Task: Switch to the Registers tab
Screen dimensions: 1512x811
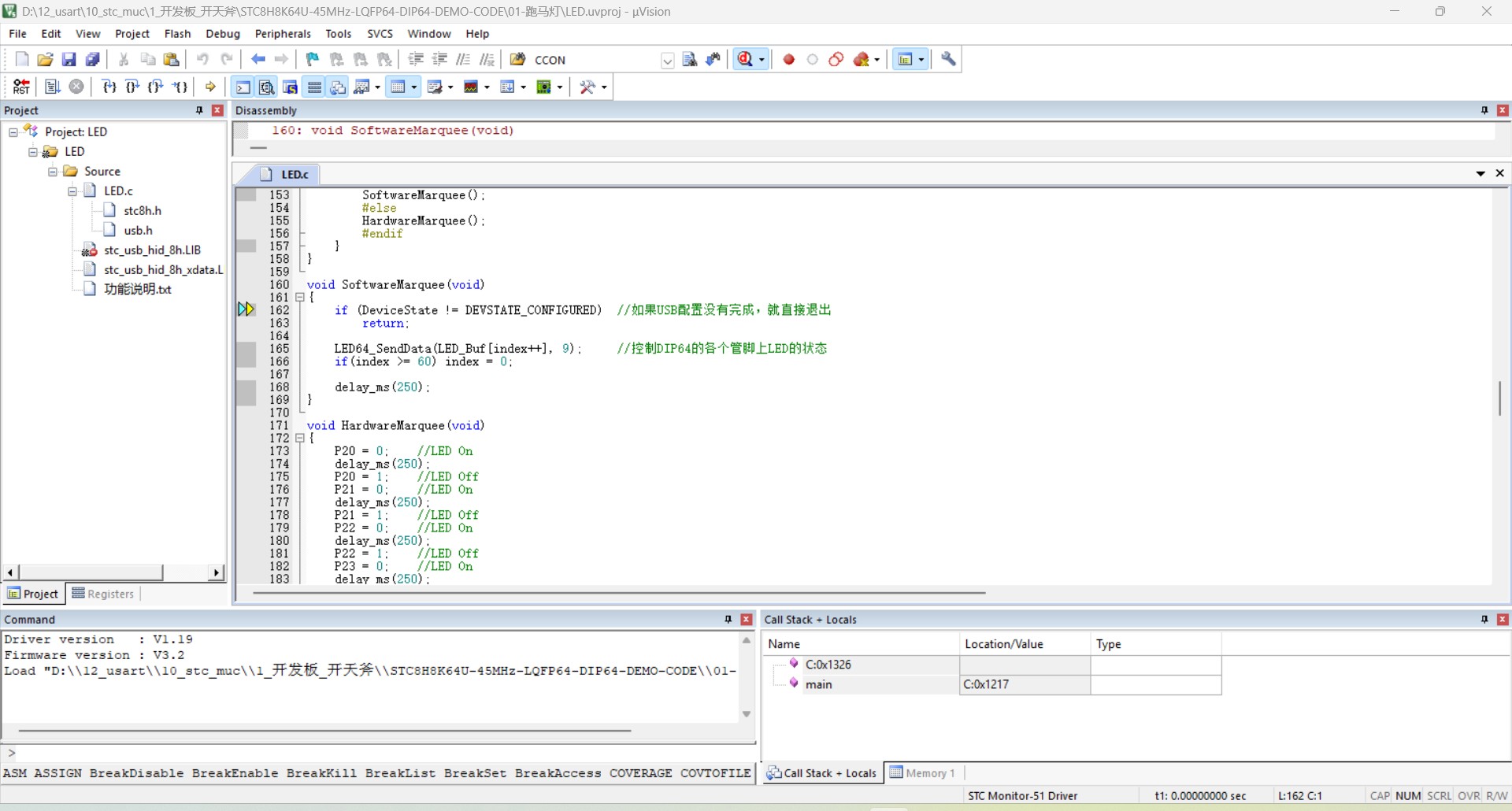Action: pyautogui.click(x=103, y=594)
